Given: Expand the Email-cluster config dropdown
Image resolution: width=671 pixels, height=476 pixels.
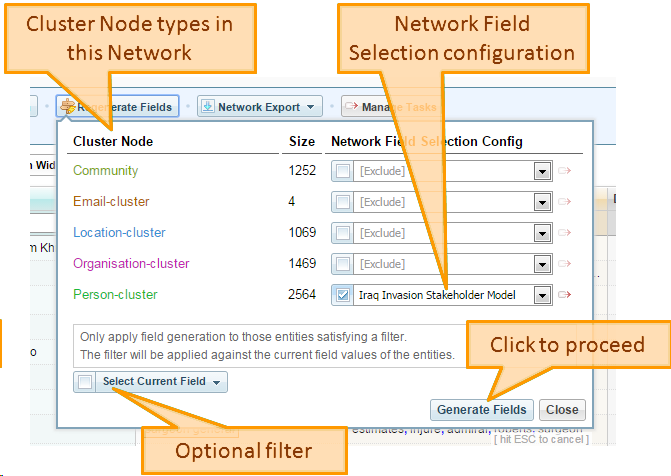Looking at the screenshot, I should [x=542, y=202].
